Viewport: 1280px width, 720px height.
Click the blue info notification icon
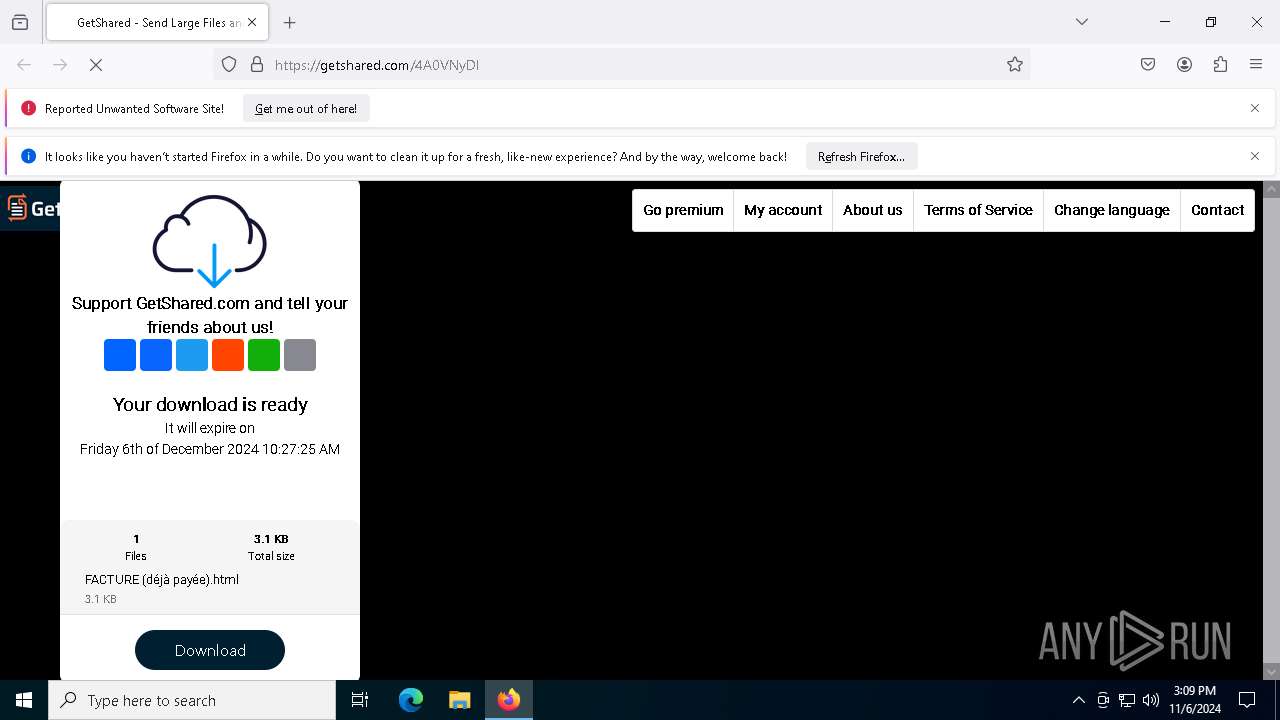(x=28, y=156)
